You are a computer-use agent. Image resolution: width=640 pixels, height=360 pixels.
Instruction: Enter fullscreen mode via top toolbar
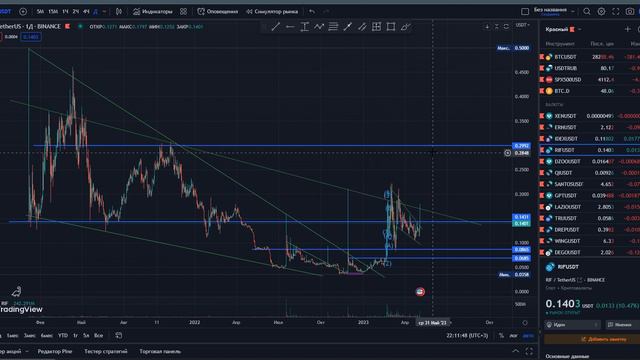(x=616, y=11)
